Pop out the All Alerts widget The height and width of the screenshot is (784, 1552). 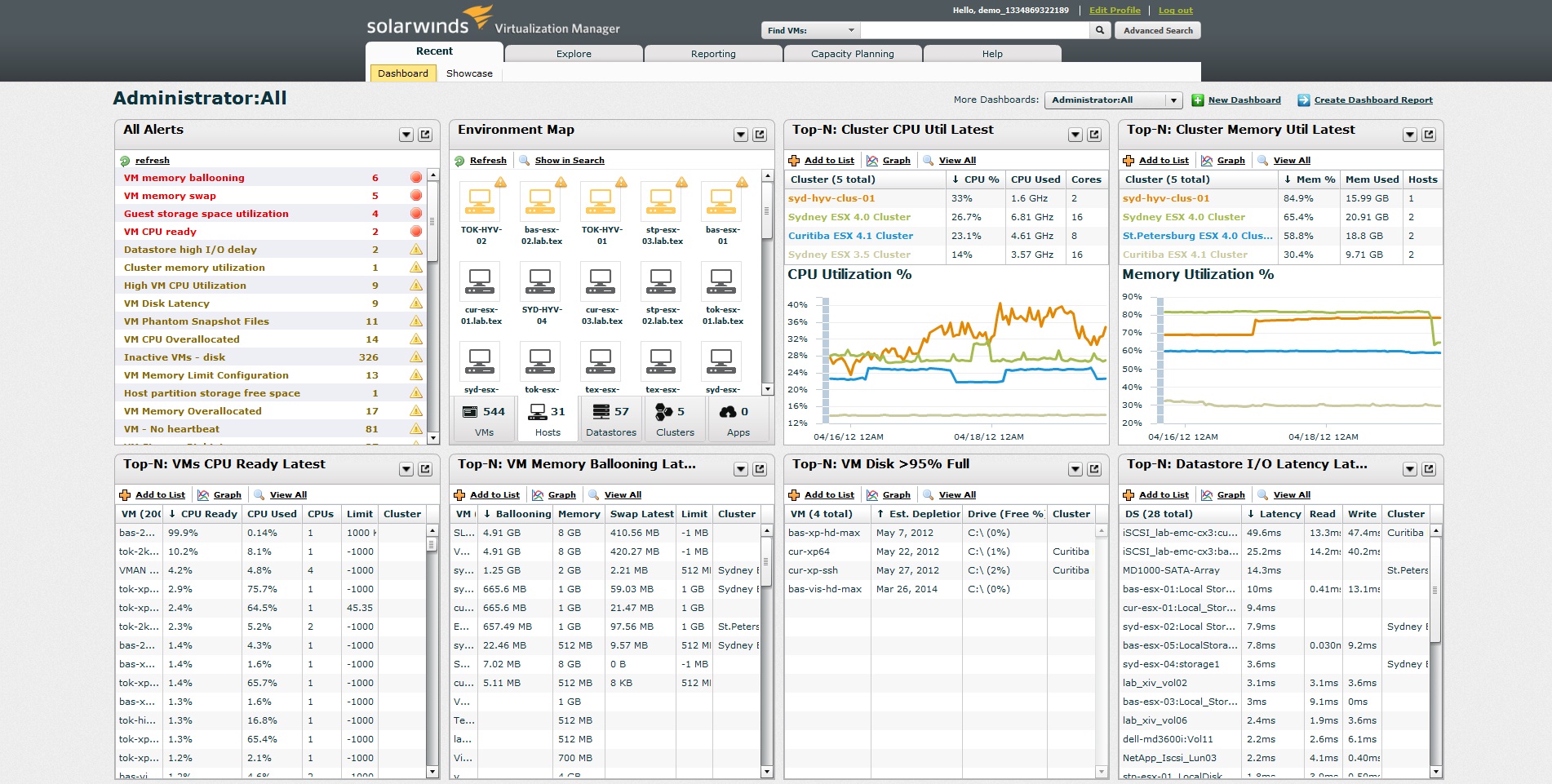click(x=425, y=135)
